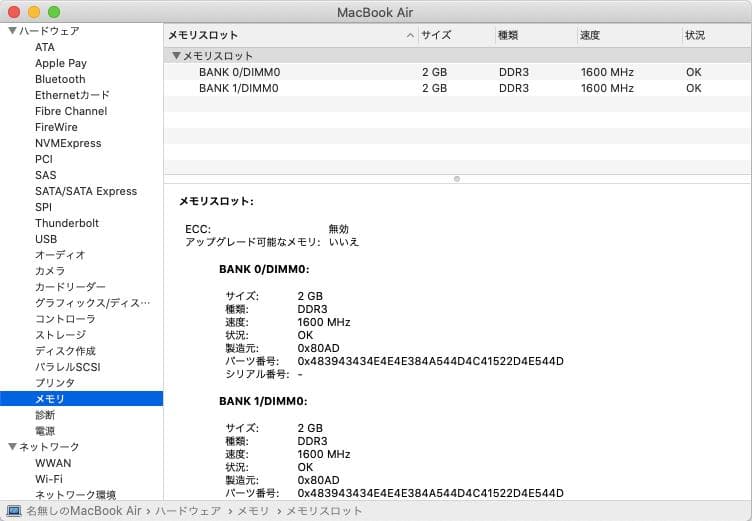Select the BANK 1/DIMM0 table row
This screenshot has height=521, width=752.
458,88
